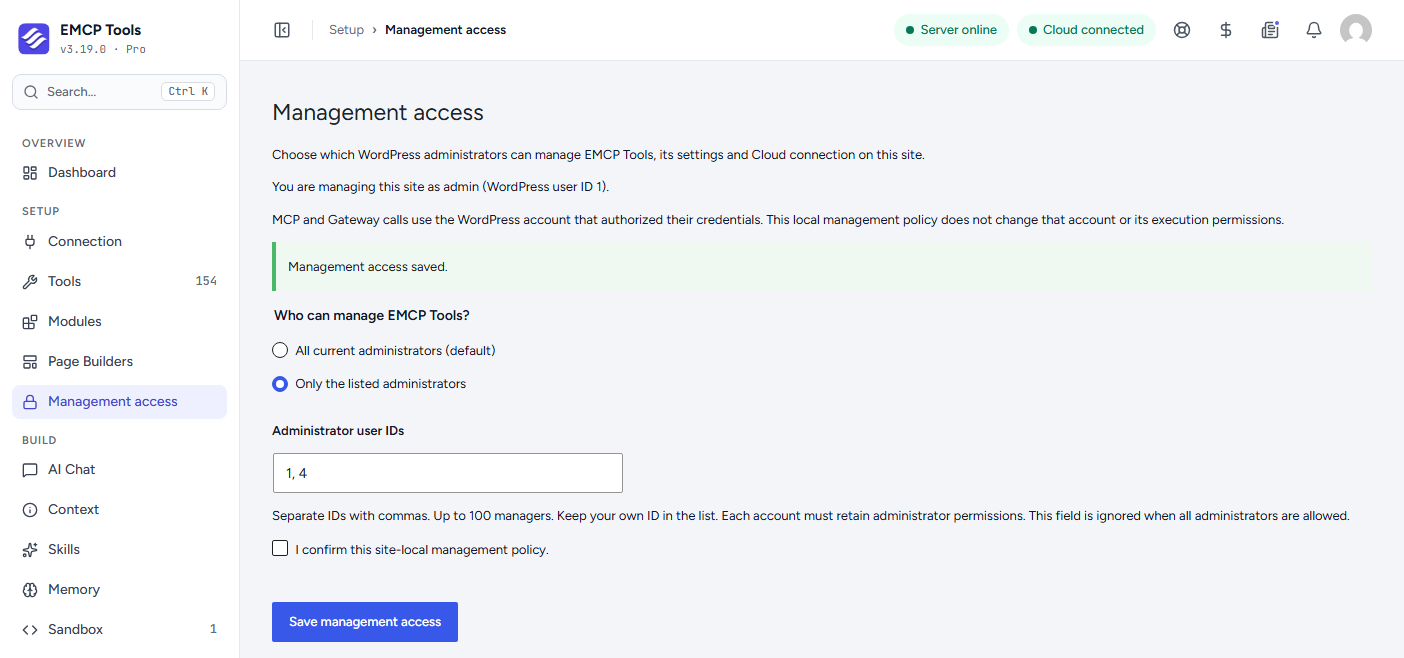Collapse the sidebar with the panel icon
The image size is (1404, 658).
(282, 30)
